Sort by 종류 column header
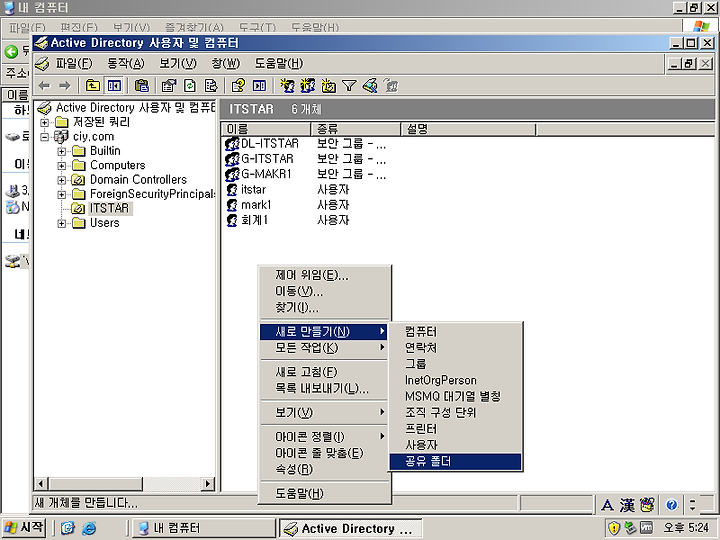Image resolution: width=720 pixels, height=540 pixels. click(356, 129)
